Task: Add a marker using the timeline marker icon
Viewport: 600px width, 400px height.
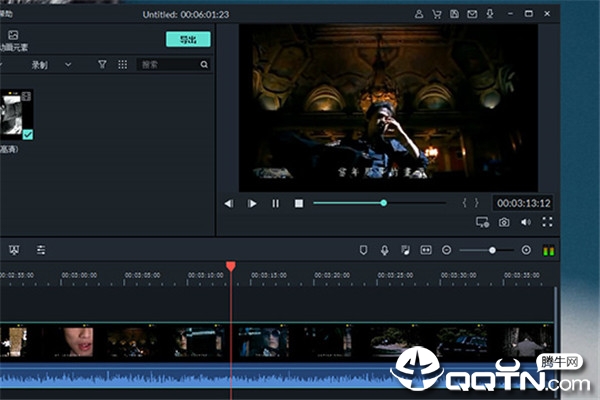Action: pyautogui.click(x=363, y=249)
